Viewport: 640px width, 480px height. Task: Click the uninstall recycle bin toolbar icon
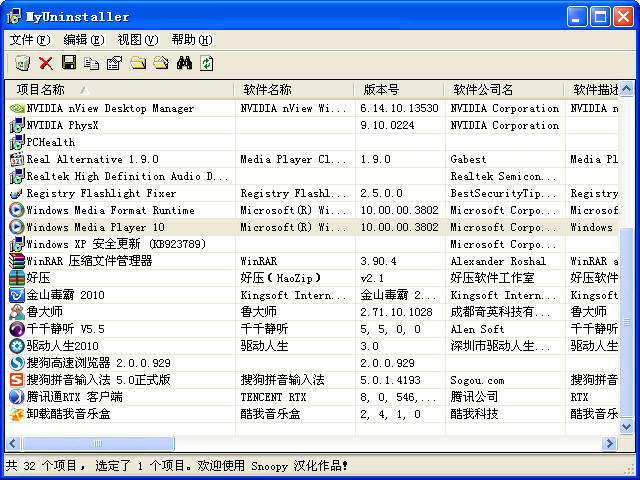coord(22,63)
